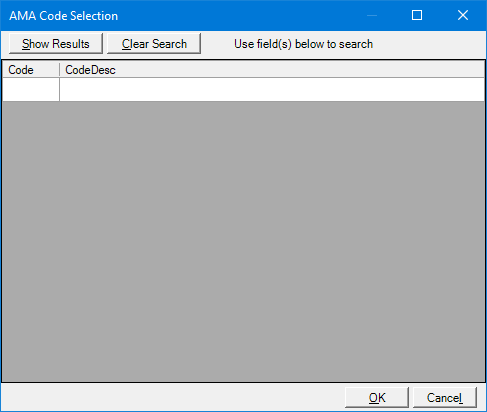Focus the Code search field cell

(31, 90)
